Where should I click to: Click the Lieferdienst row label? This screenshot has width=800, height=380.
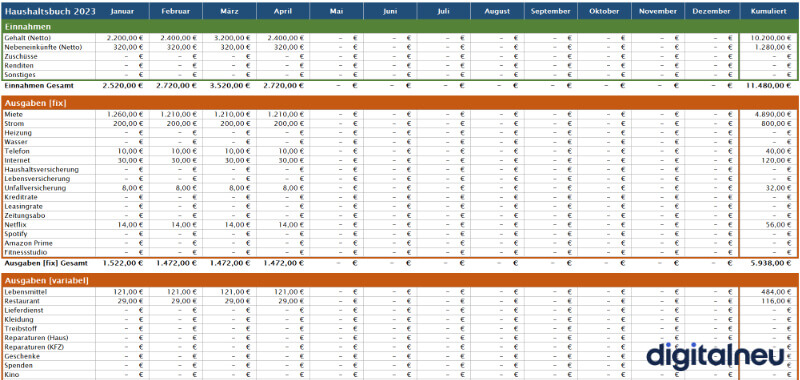pos(23,311)
